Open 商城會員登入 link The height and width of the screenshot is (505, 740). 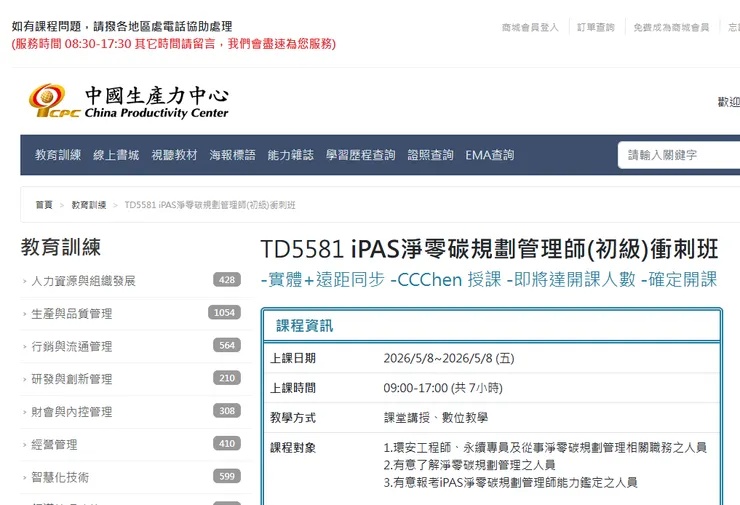(530, 27)
